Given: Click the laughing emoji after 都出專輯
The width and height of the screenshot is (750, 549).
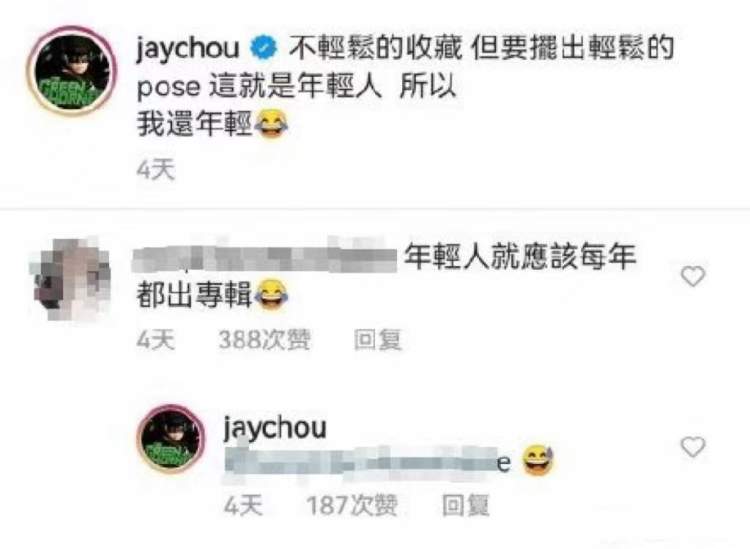Looking at the screenshot, I should 271,295.
